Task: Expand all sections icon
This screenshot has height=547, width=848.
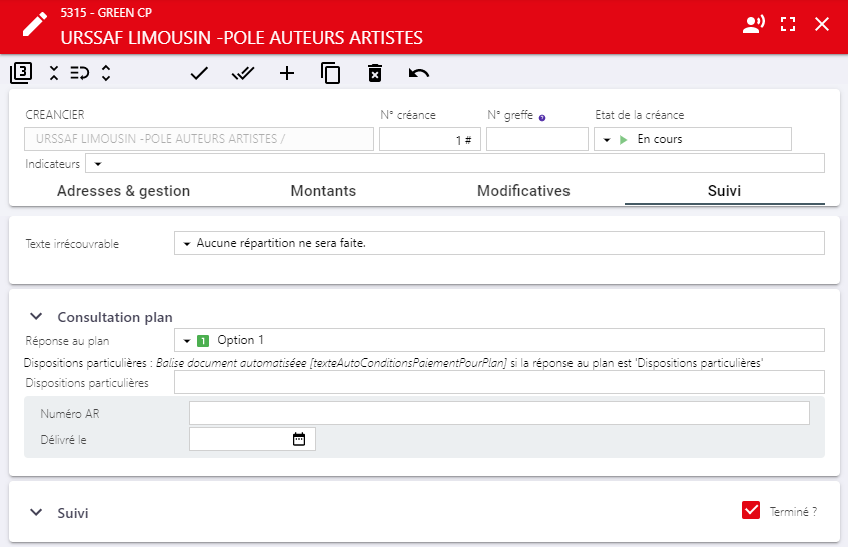Action: pyautogui.click(x=106, y=73)
